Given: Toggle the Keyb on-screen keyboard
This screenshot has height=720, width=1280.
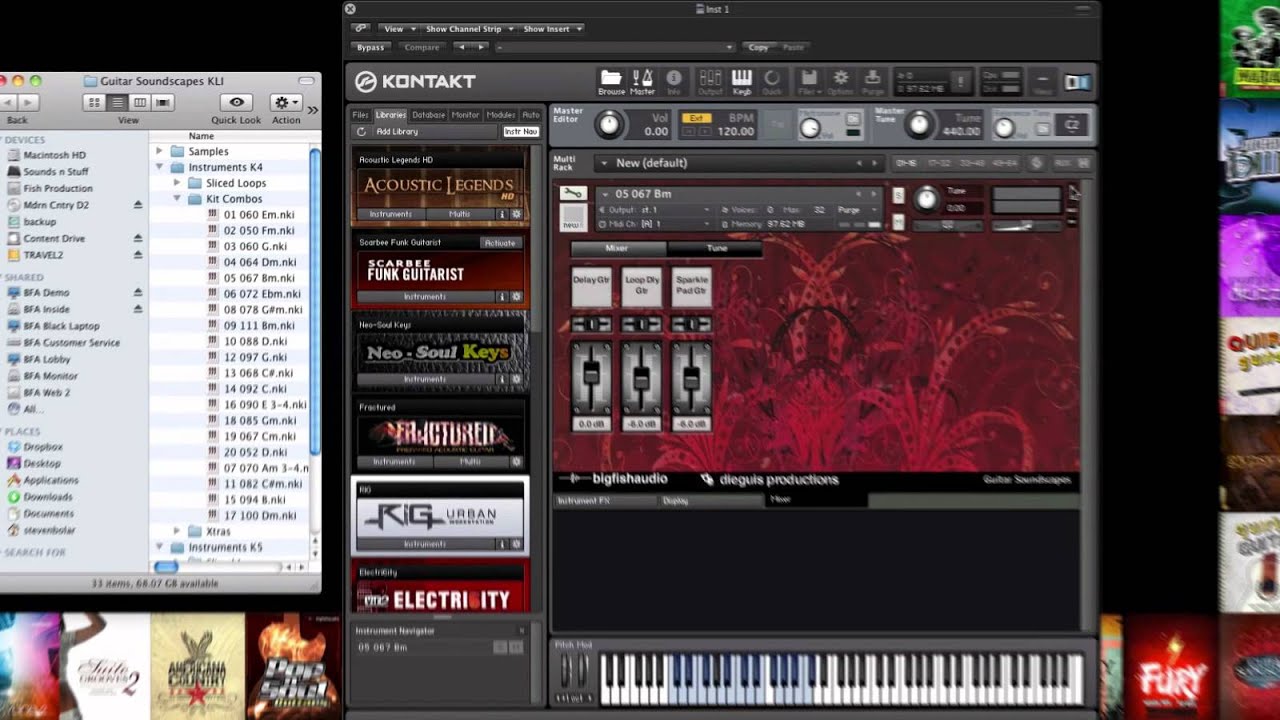Looking at the screenshot, I should click(741, 81).
